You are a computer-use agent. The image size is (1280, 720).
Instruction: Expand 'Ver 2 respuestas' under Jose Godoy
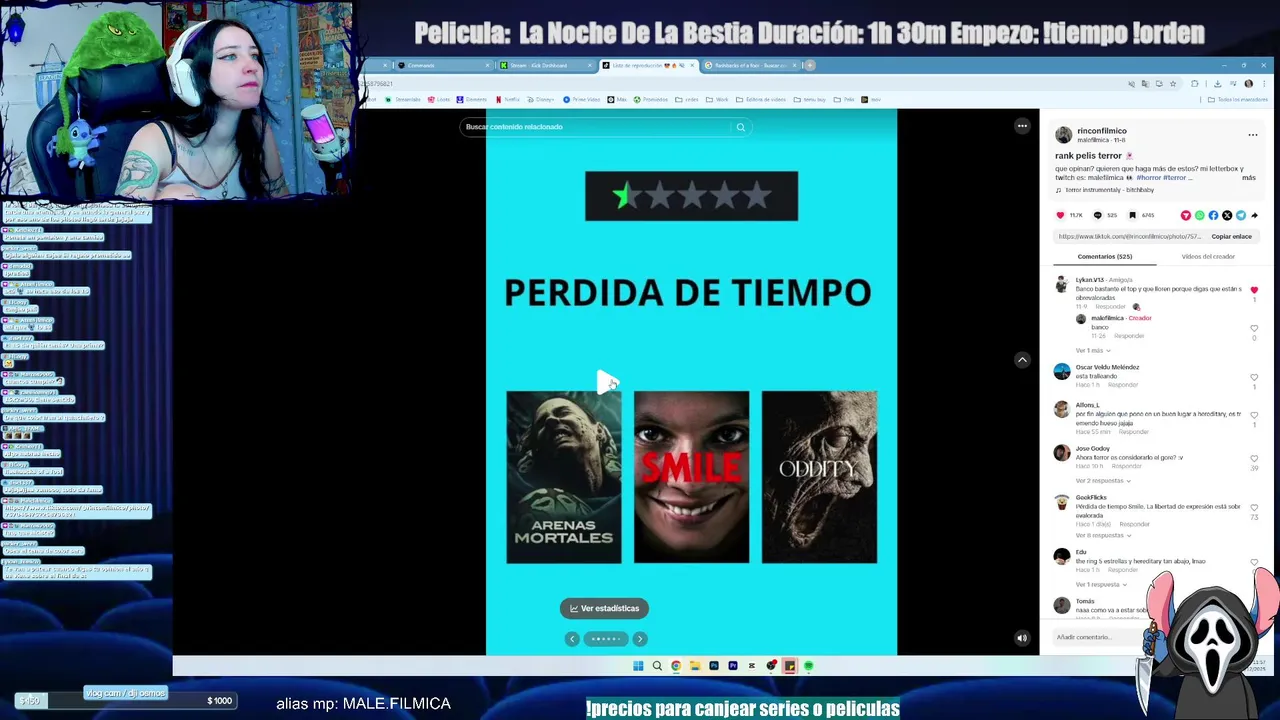tap(1103, 481)
